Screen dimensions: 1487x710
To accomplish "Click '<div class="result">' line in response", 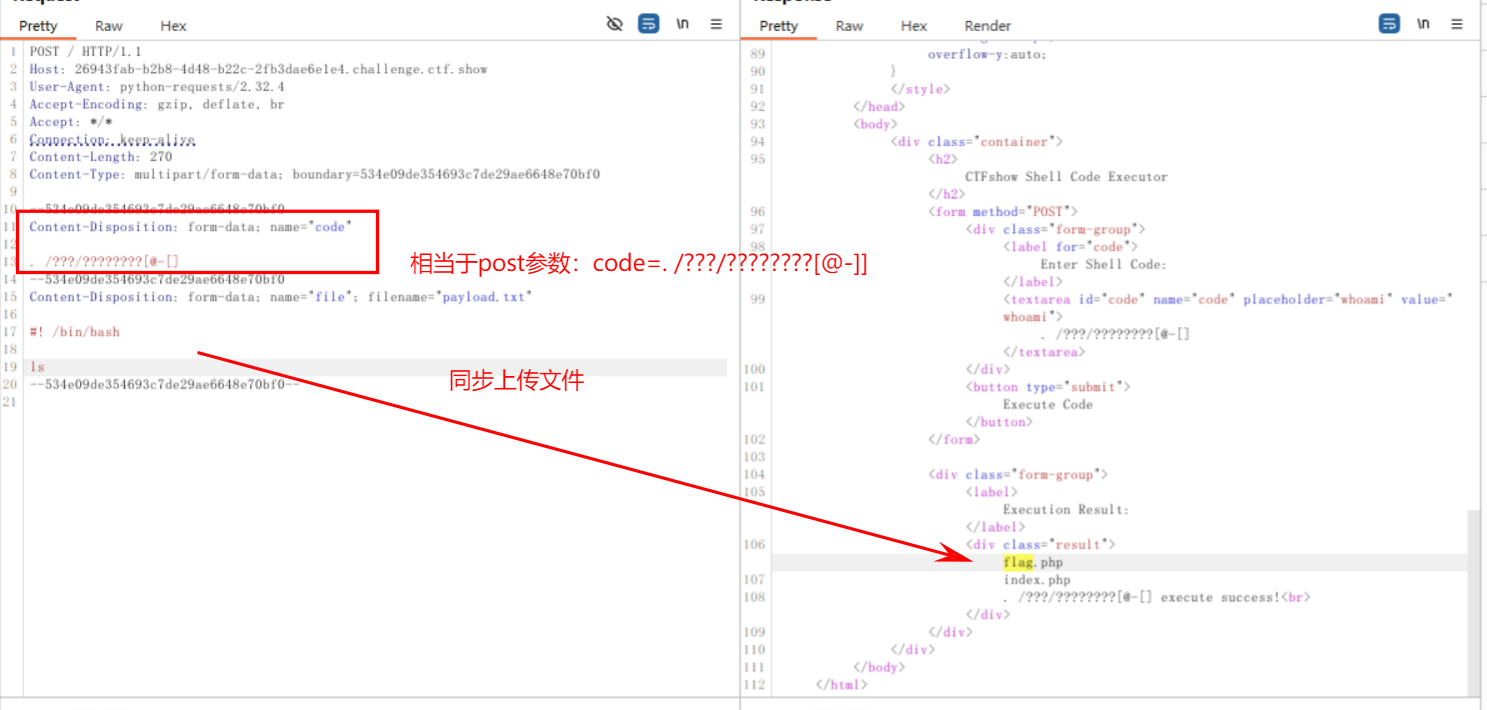I will [x=1040, y=544].
